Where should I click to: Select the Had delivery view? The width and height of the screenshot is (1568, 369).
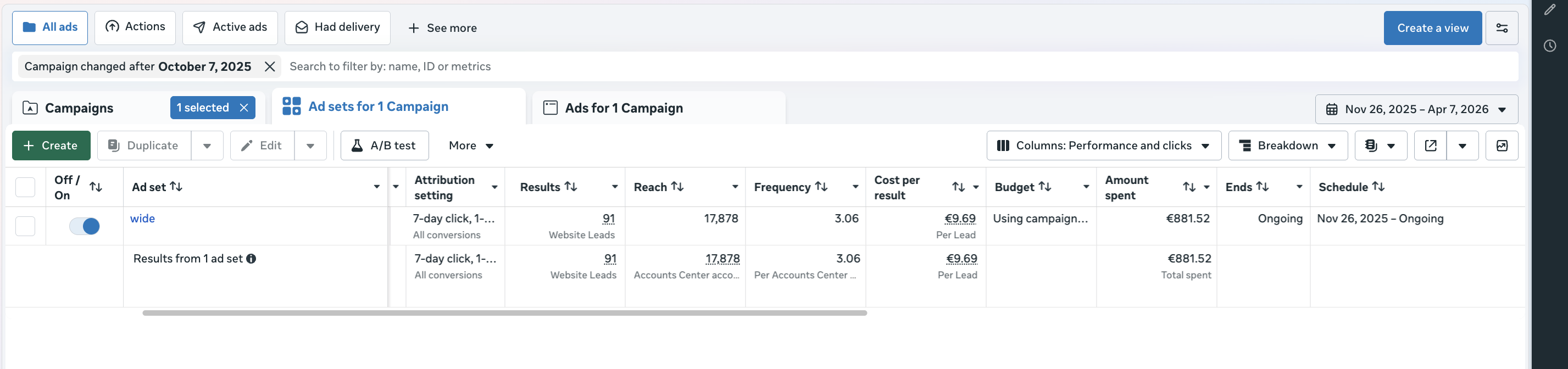337,28
